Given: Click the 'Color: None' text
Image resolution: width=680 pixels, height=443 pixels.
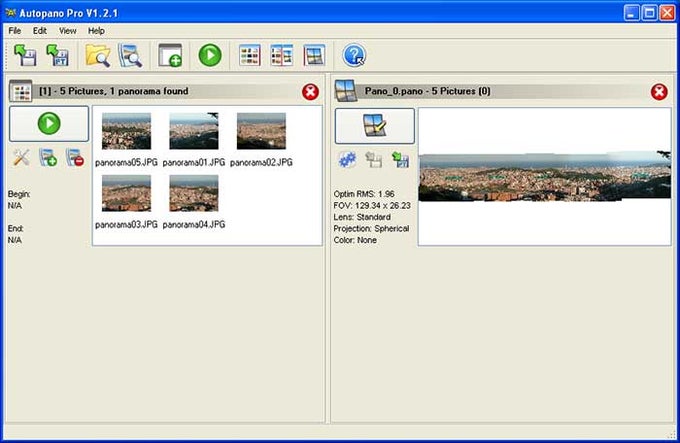Looking at the screenshot, I should (x=355, y=240).
